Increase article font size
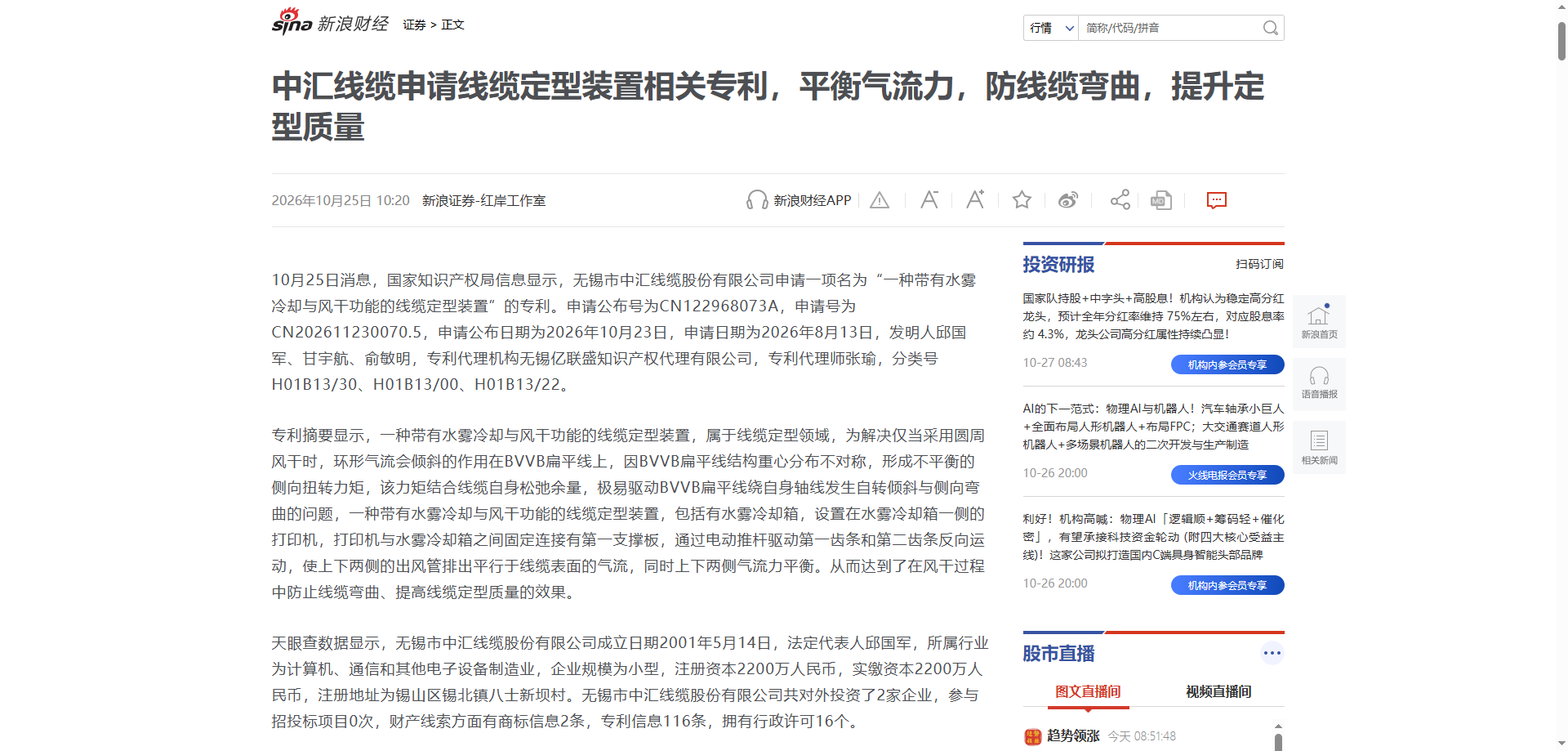The image size is (1568, 751). click(975, 200)
